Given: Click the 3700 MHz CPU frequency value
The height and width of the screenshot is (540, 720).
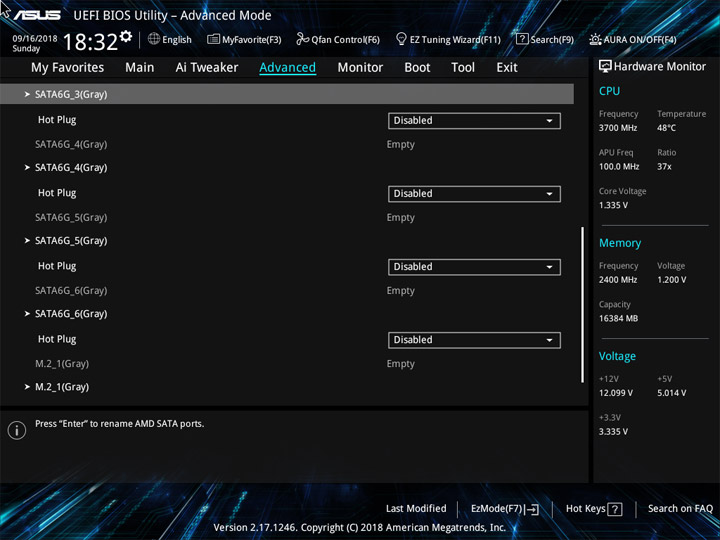Looking at the screenshot, I should click(x=618, y=128).
